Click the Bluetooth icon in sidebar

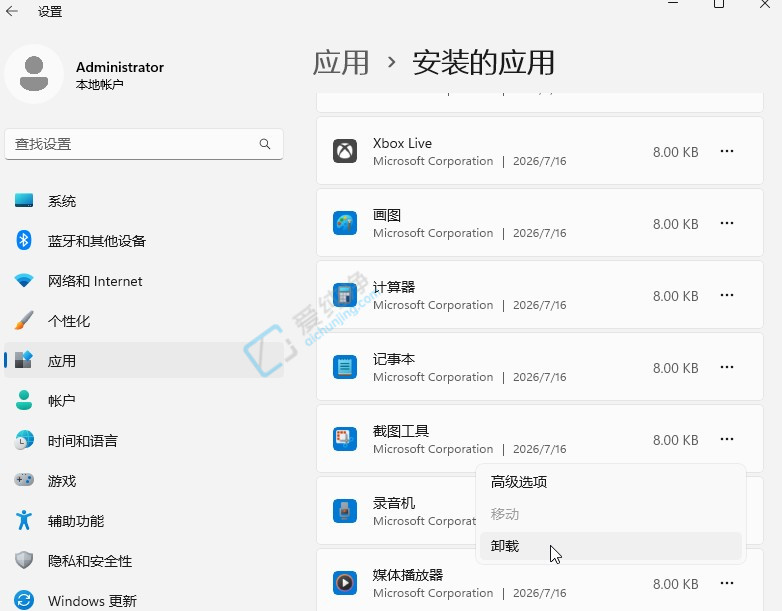coord(23,240)
